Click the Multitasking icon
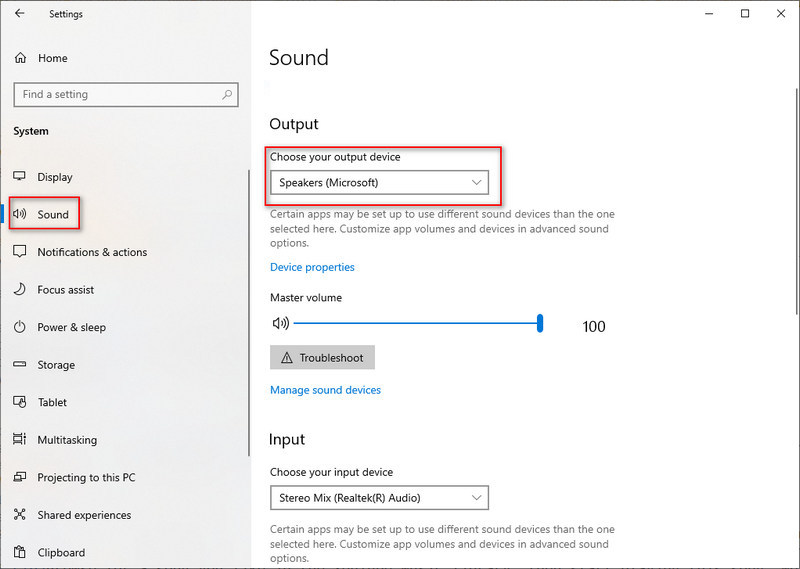Viewport: 800px width, 569px height. click(19, 439)
